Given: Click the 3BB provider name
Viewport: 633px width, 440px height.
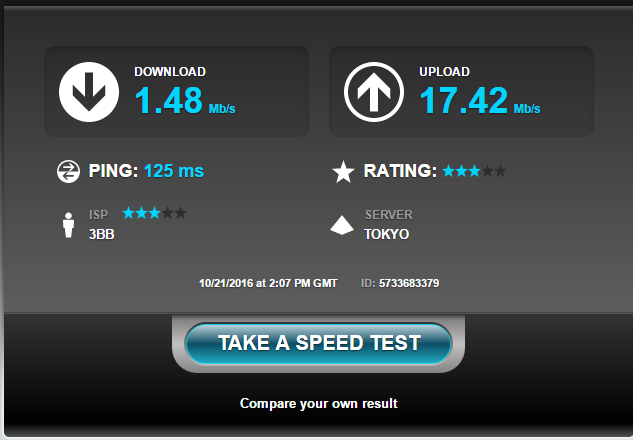Looking at the screenshot, I should 102,234.
